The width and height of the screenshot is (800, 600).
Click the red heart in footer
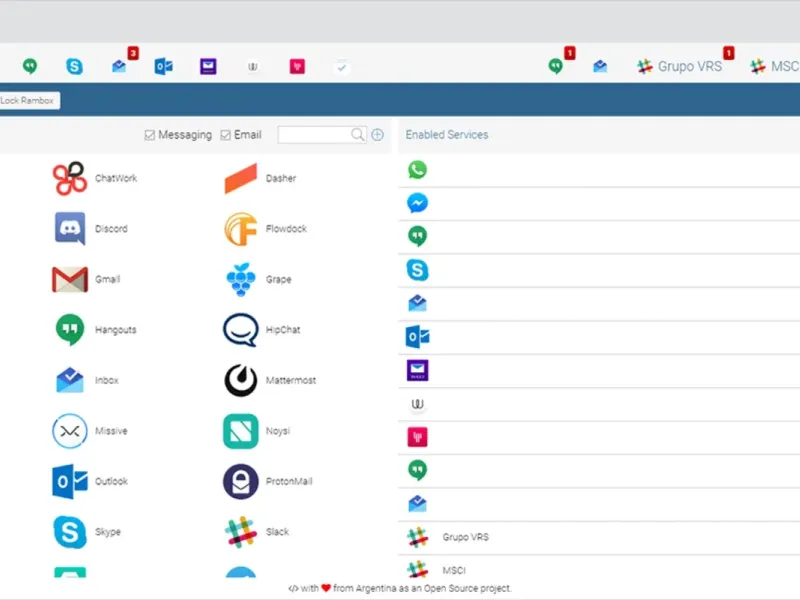[x=326, y=588]
